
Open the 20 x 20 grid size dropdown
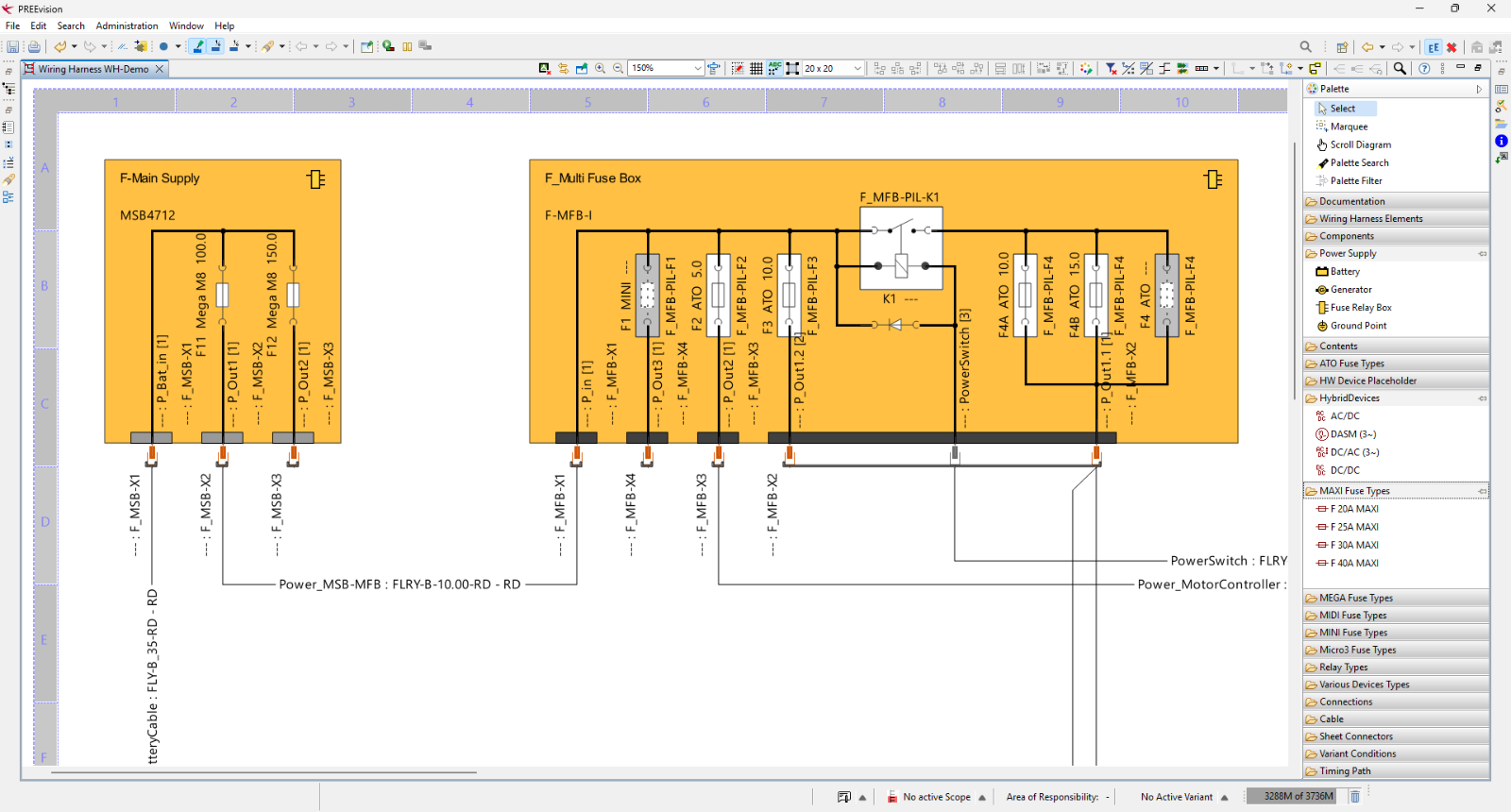[857, 68]
